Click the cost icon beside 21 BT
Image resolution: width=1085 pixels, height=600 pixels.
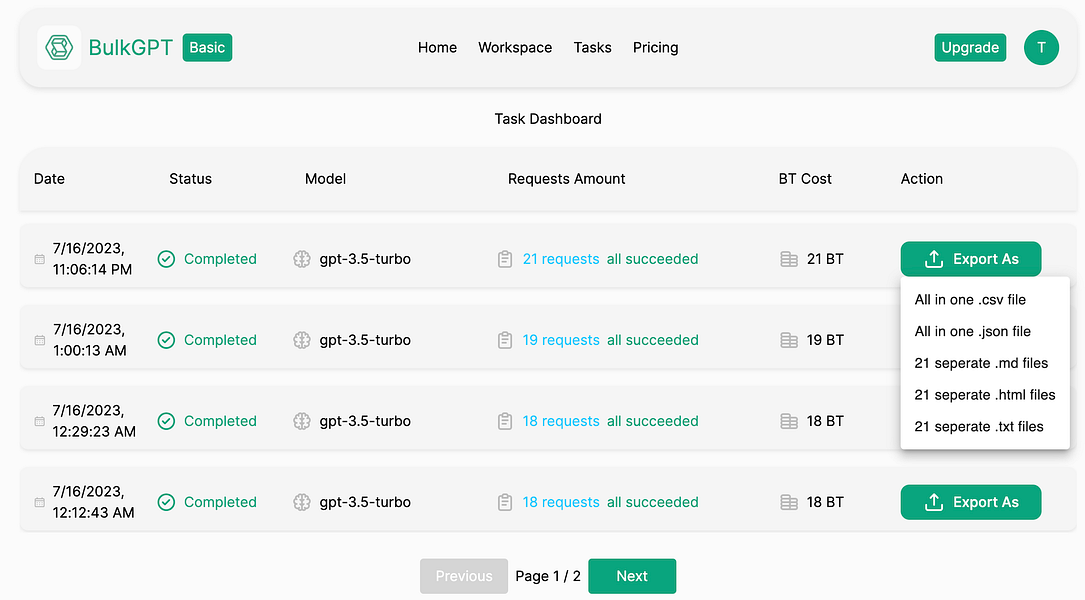click(789, 259)
